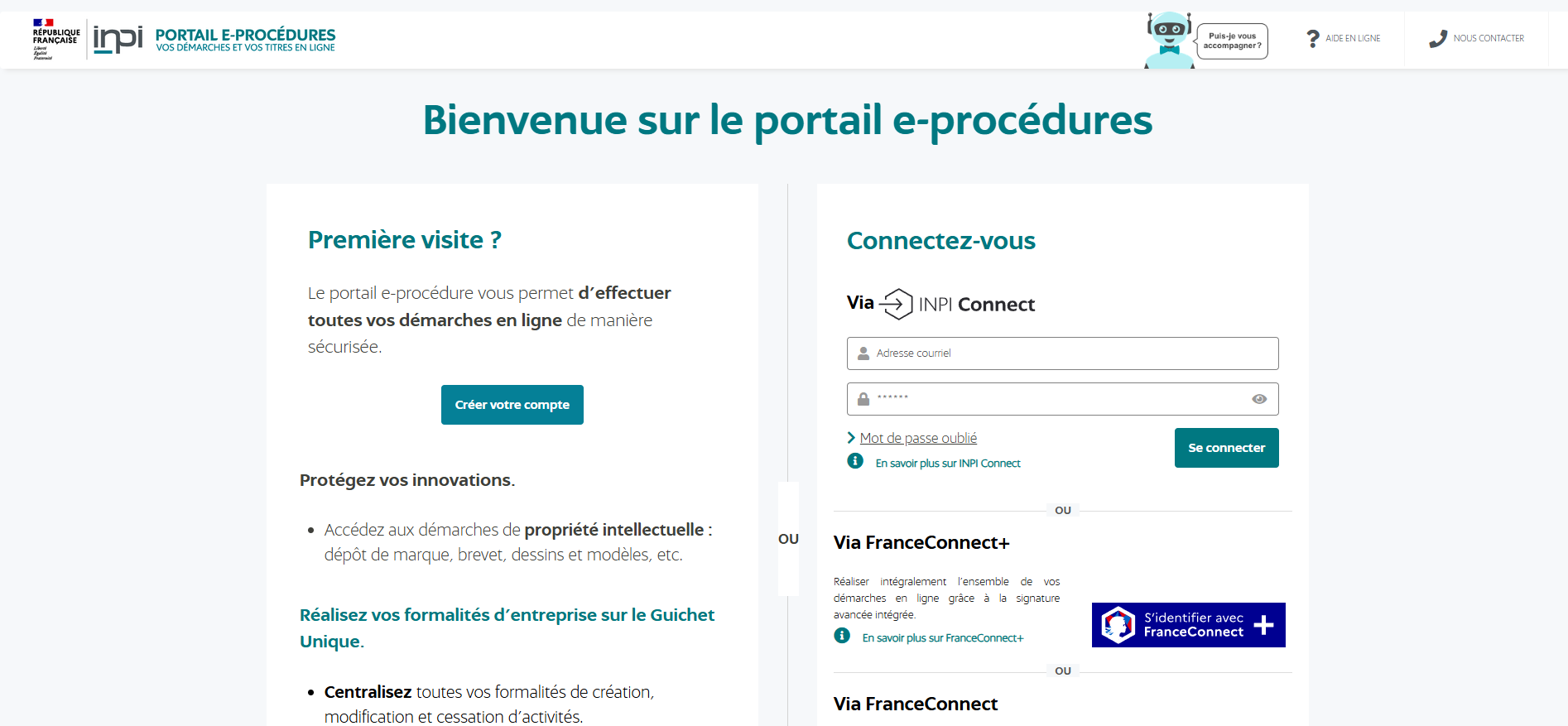Open AIDE EN LIGNE
Screen dimensions: 1568x726
point(1353,38)
